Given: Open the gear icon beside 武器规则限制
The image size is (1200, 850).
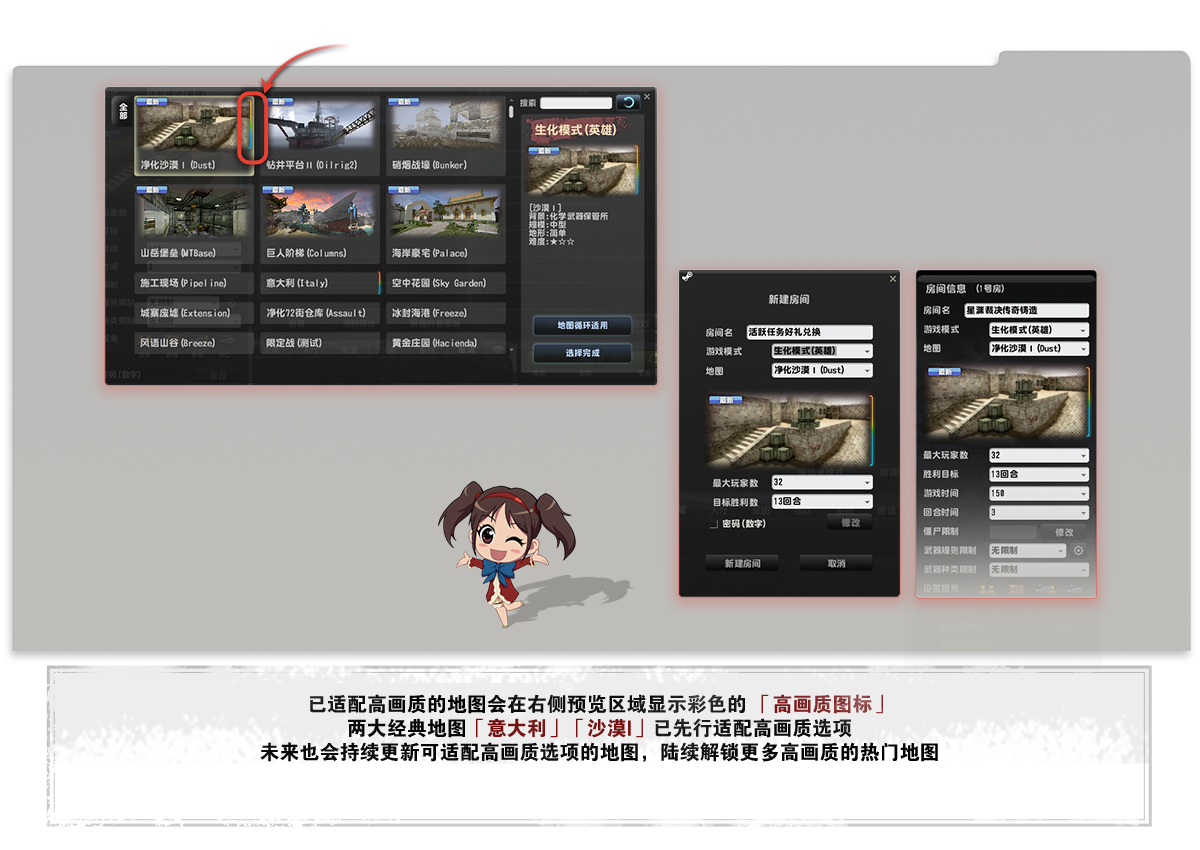Looking at the screenshot, I should (1079, 550).
